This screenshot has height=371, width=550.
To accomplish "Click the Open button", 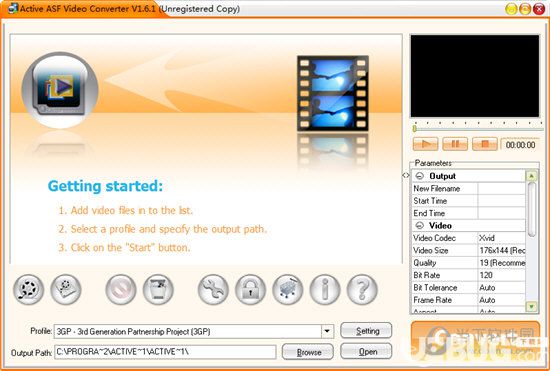I will pyautogui.click(x=366, y=351).
